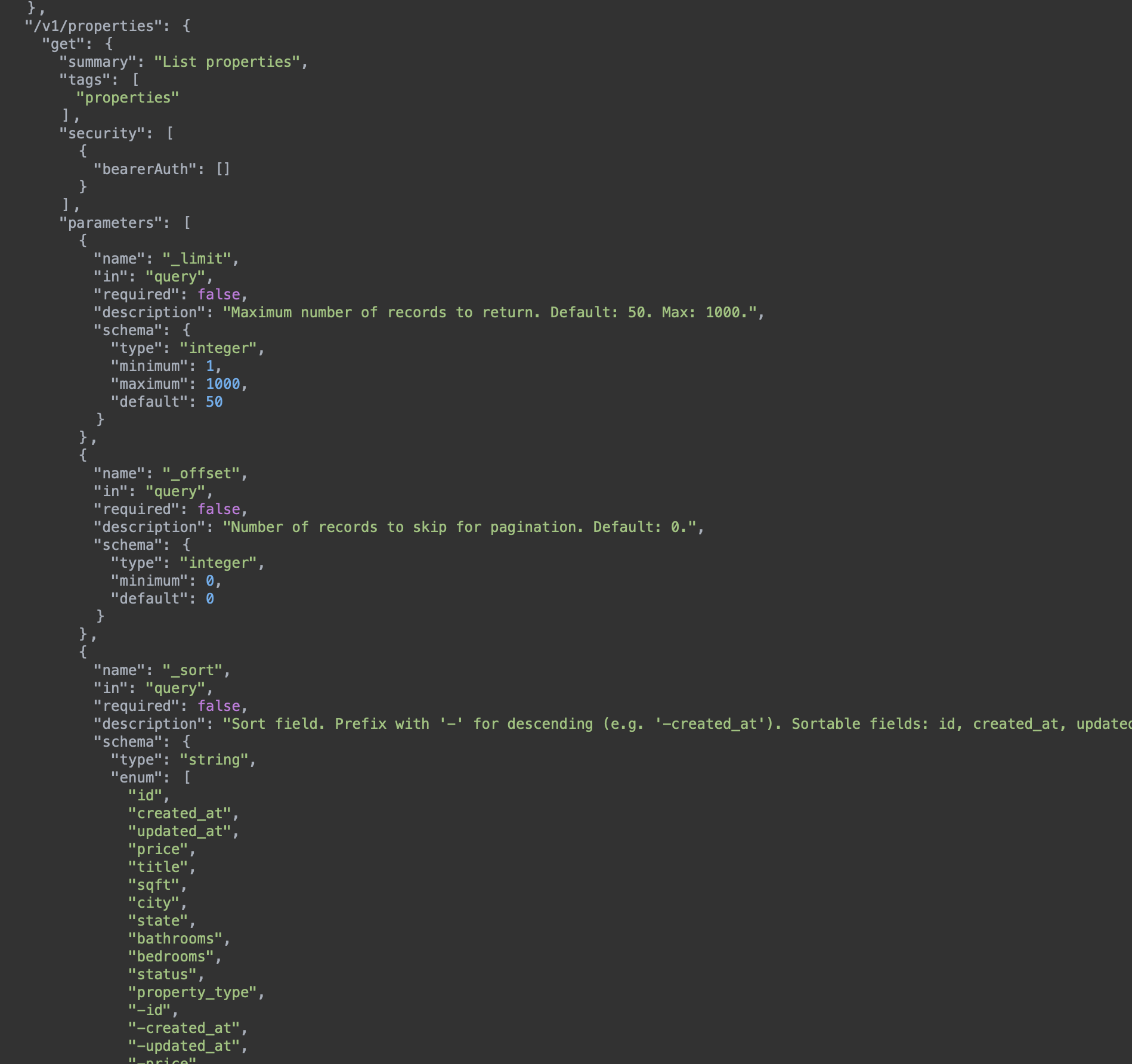
Task: Click the "query" value under "_sort"
Action: click(x=175, y=688)
